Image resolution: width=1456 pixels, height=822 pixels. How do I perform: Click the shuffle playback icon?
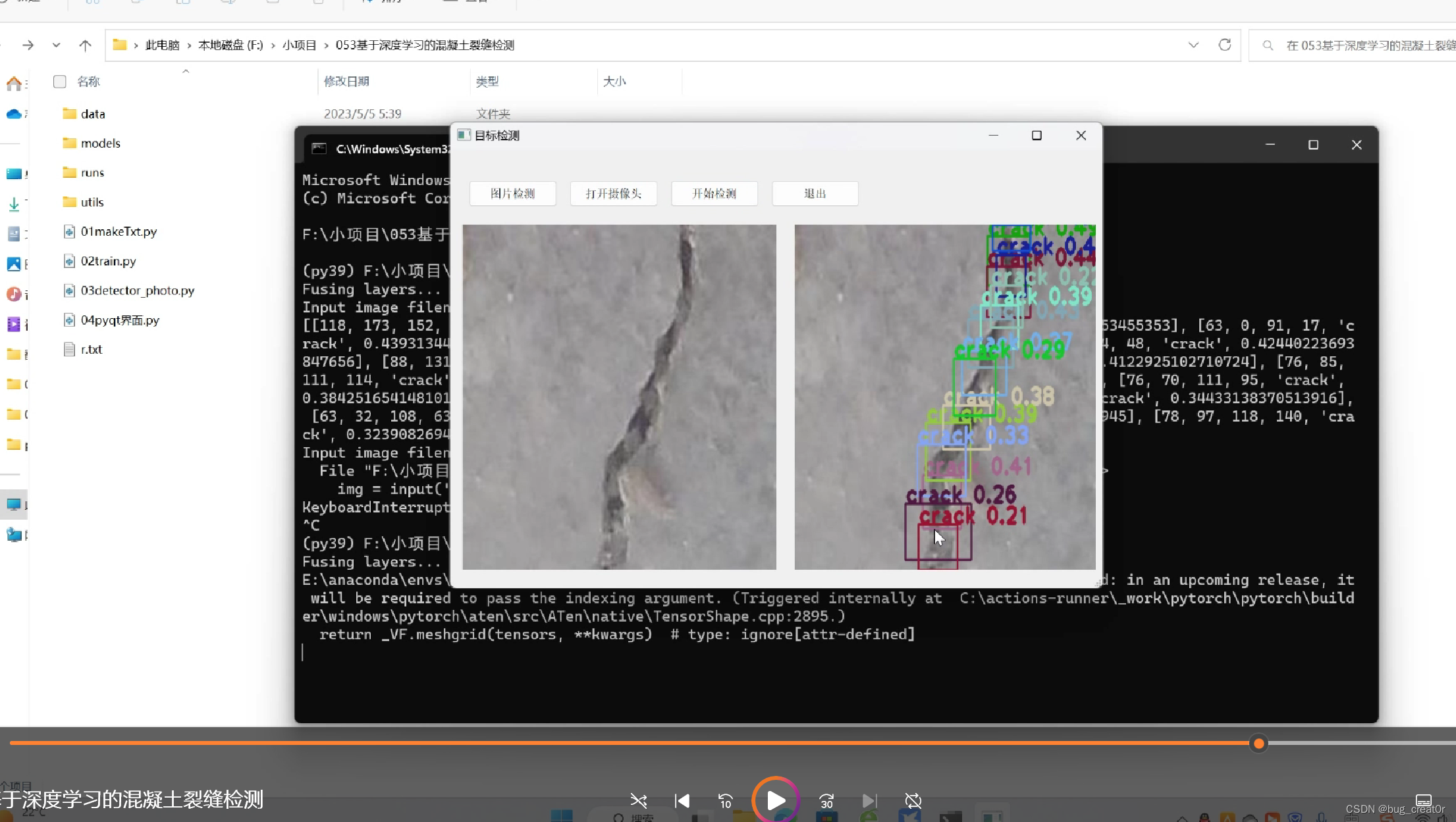coord(638,800)
